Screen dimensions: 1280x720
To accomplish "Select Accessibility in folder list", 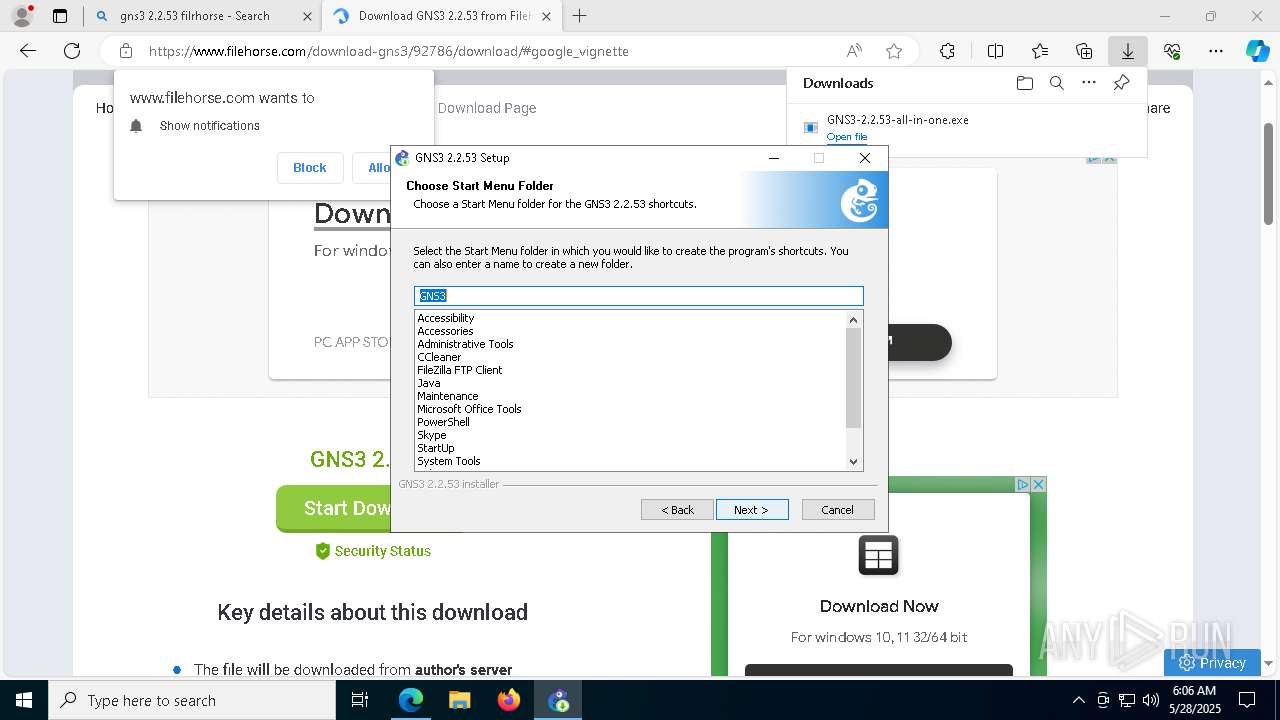I will [x=446, y=318].
